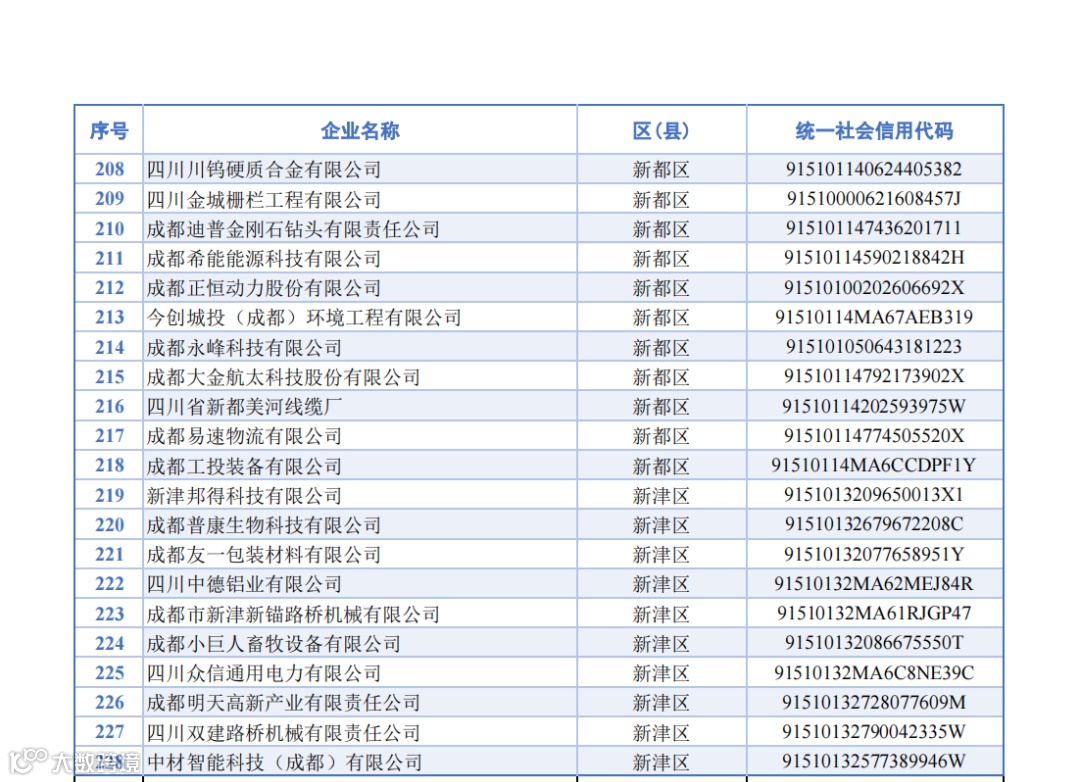The image size is (1080, 782).
Task: Select credit code 915101147436201711
Action: tap(874, 228)
